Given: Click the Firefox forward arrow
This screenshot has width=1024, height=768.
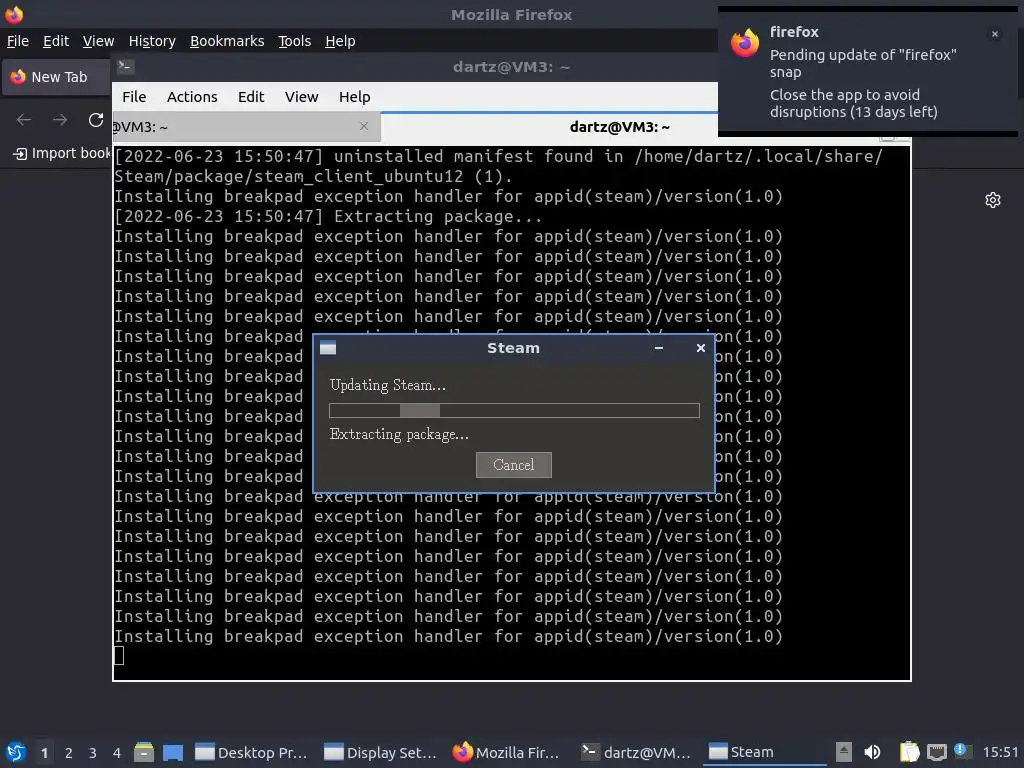Looking at the screenshot, I should click(60, 120).
